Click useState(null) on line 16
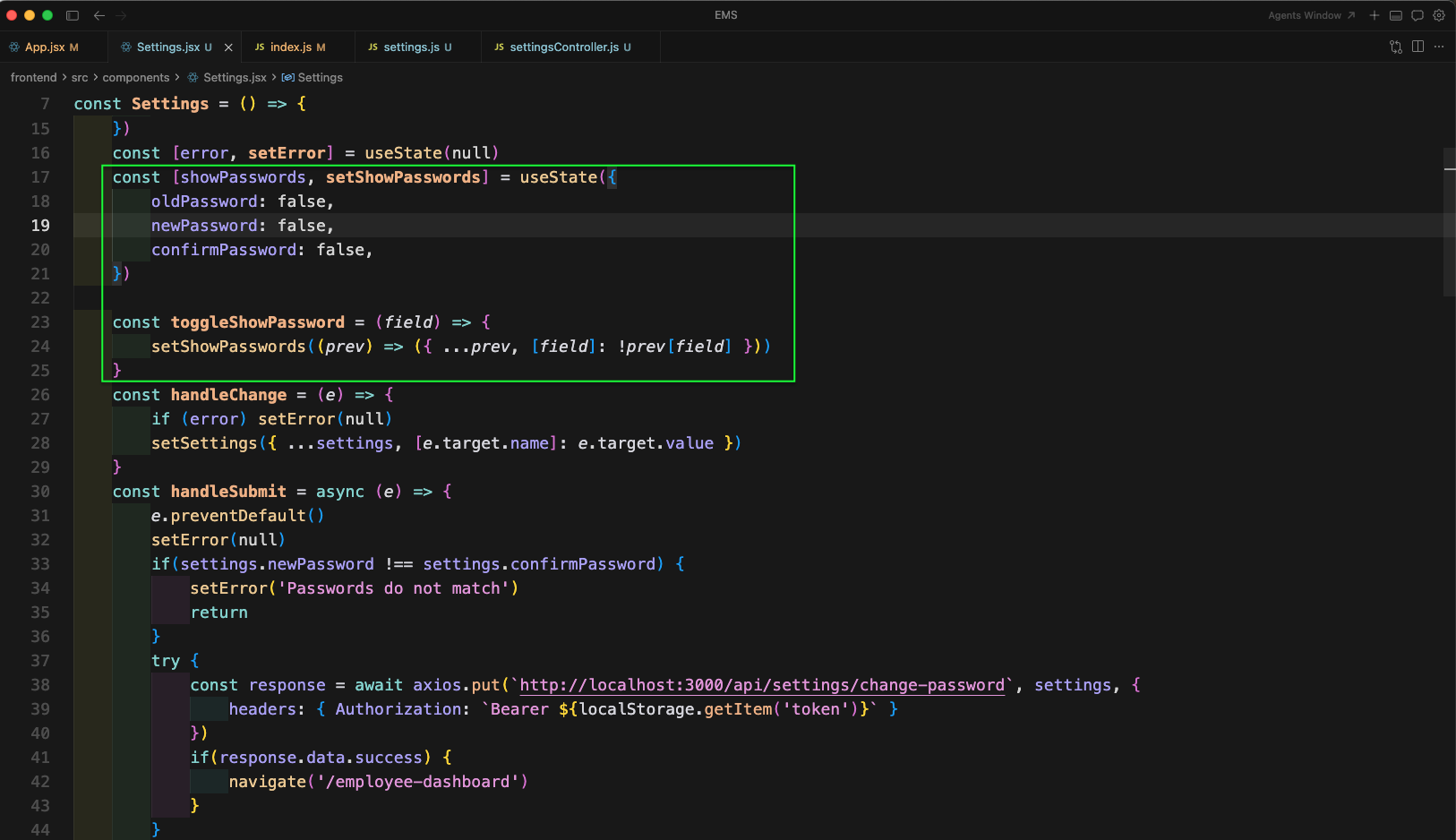The image size is (1456, 840). pos(432,153)
